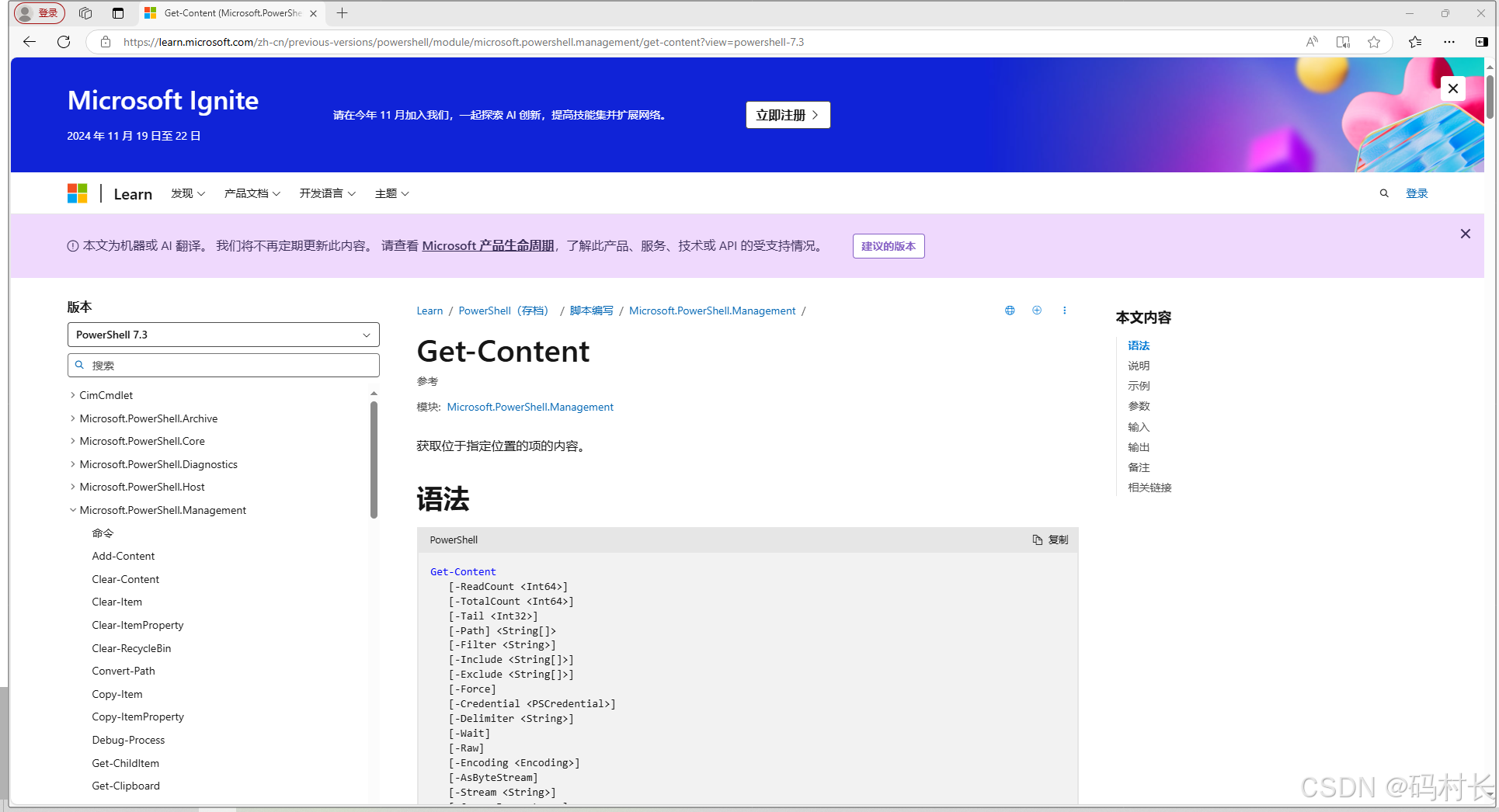The height and width of the screenshot is (812, 1499).
Task: Jump to 示例 in page contents
Action: point(1139,386)
